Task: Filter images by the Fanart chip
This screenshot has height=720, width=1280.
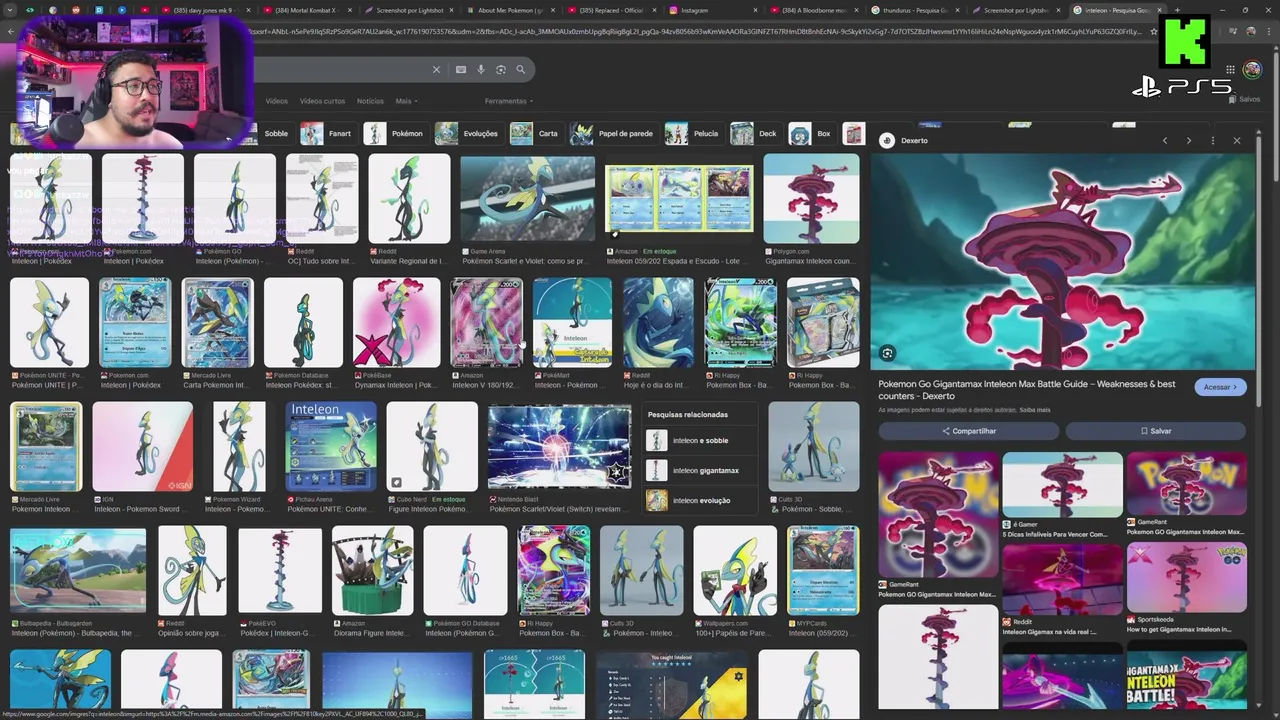Action: 328,134
